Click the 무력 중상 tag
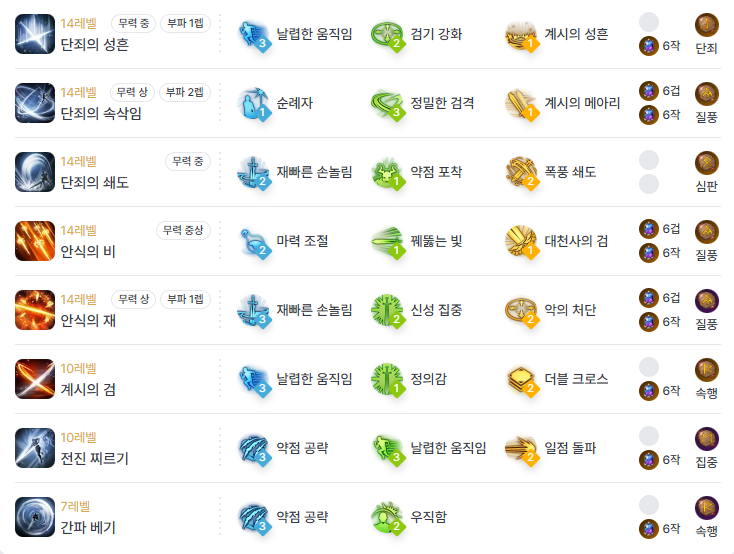734x554 pixels. pos(183,230)
